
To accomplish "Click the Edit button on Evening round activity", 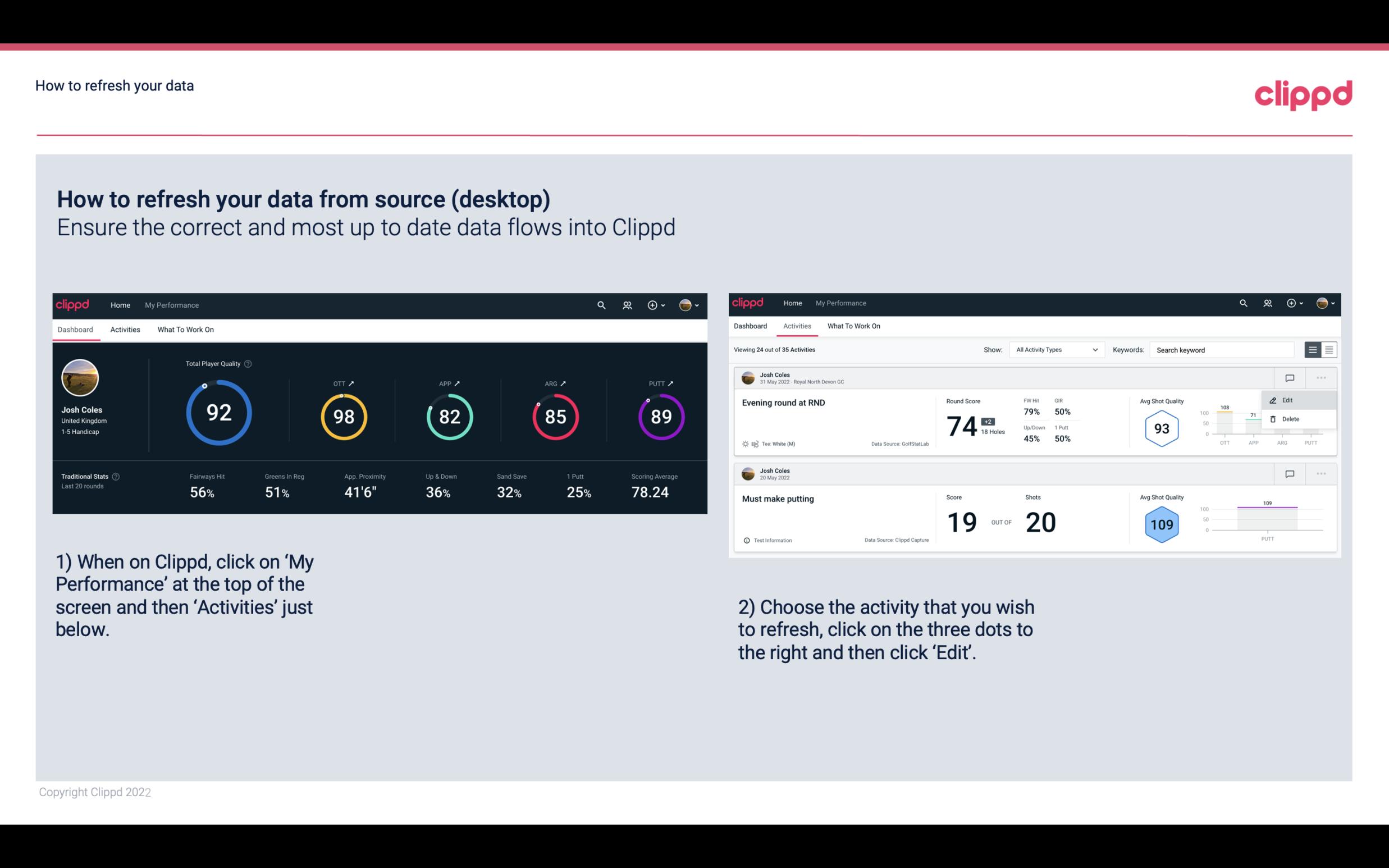I will [x=1288, y=400].
